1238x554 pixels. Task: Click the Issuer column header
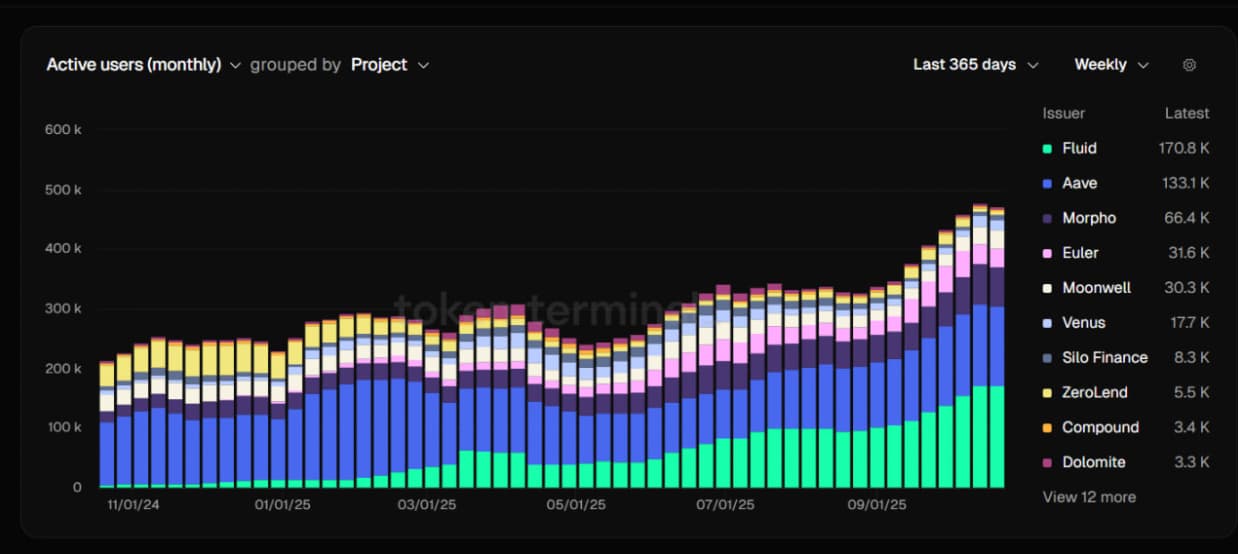pyautogui.click(x=1063, y=114)
